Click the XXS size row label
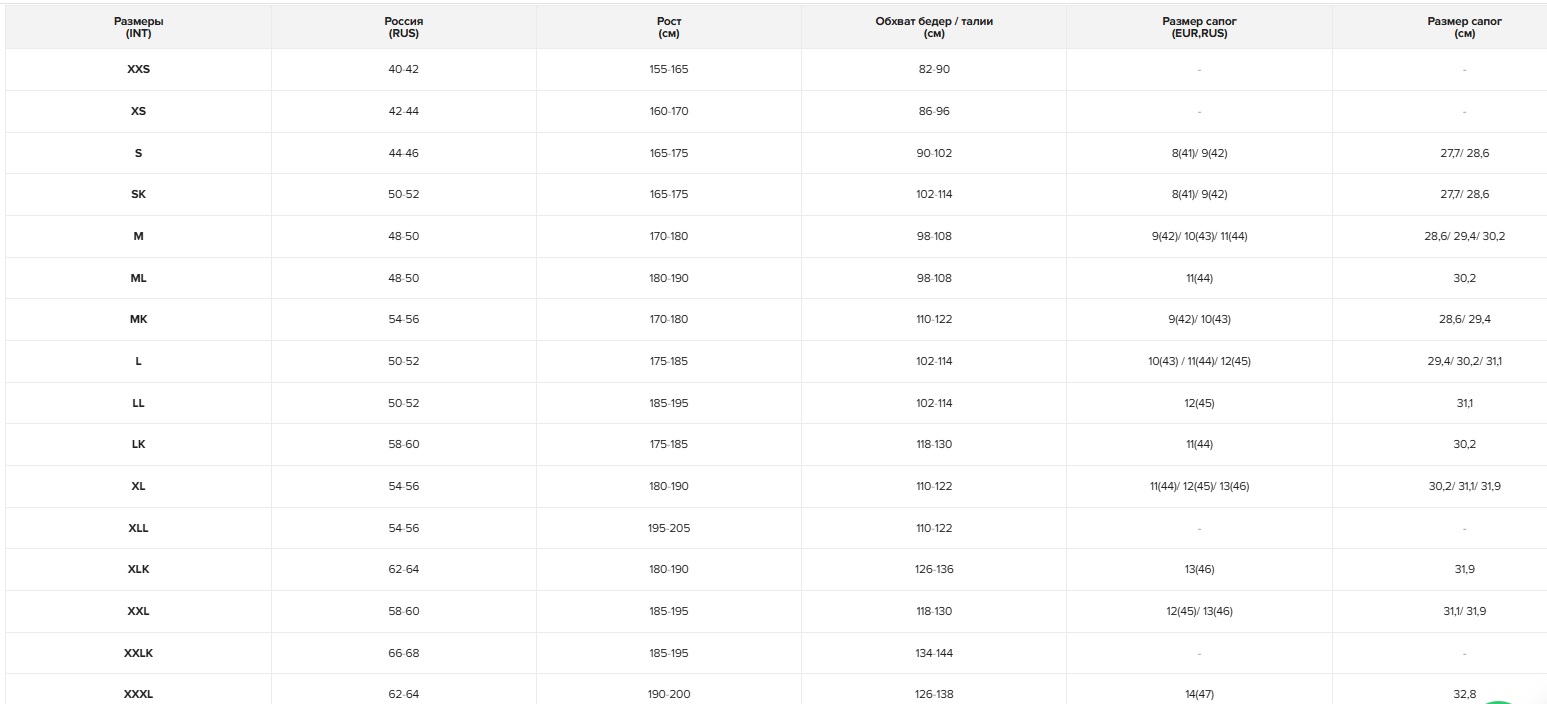Image resolution: width=1547 pixels, height=704 pixels. [138, 69]
